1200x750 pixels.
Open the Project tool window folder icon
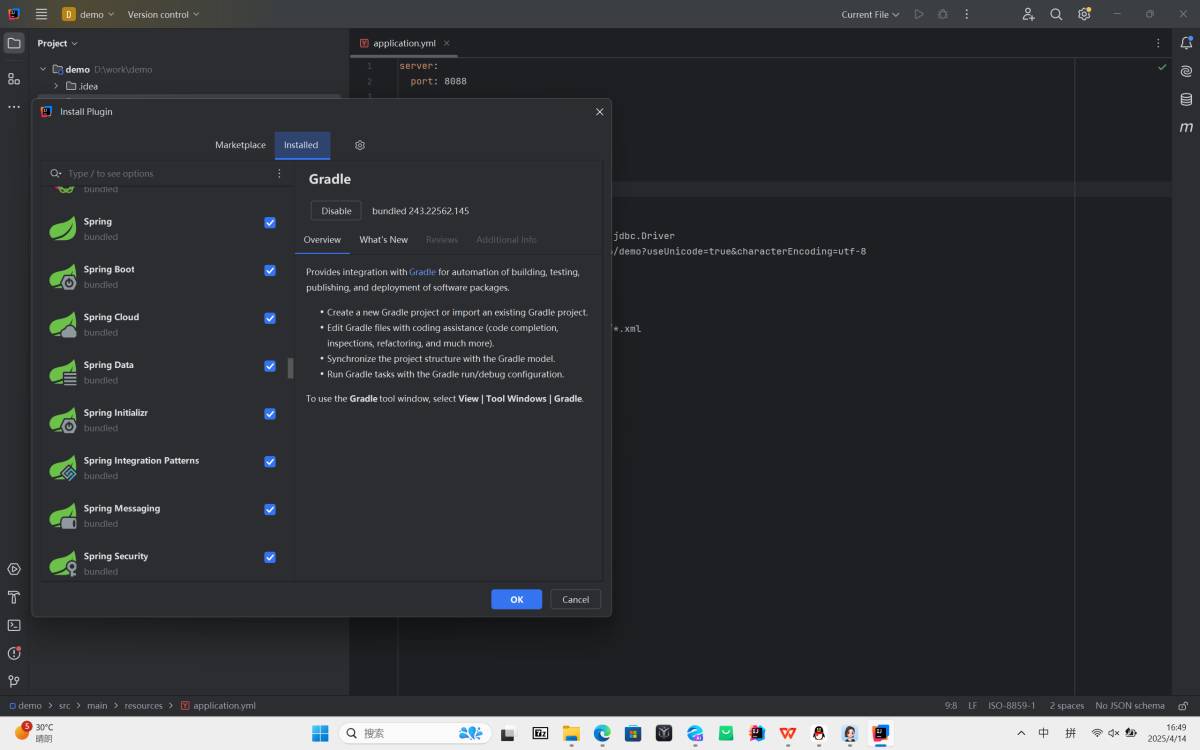[14, 43]
